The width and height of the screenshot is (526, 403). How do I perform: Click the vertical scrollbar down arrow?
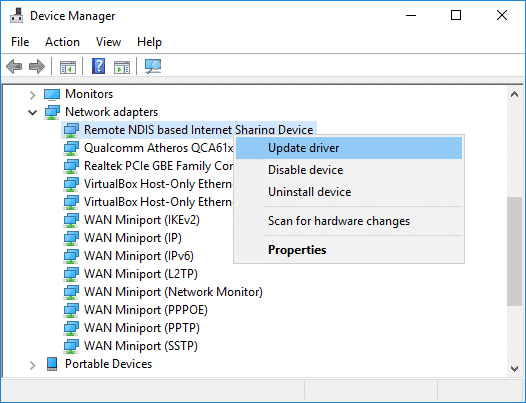point(515,368)
